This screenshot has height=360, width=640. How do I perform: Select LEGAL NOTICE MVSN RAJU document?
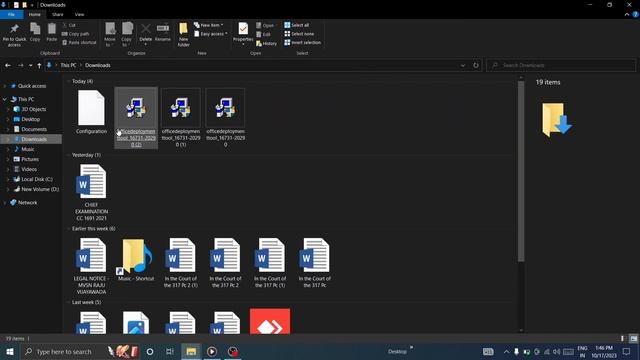coord(91,266)
